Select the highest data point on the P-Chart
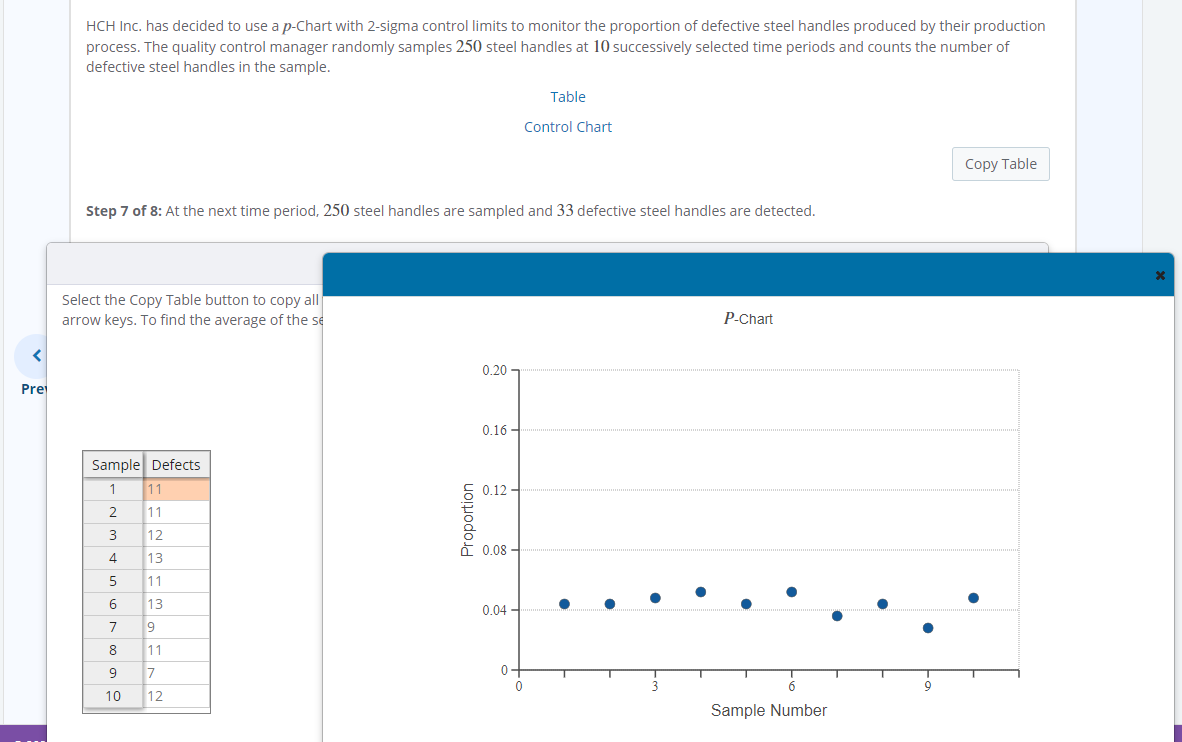 tap(700, 591)
